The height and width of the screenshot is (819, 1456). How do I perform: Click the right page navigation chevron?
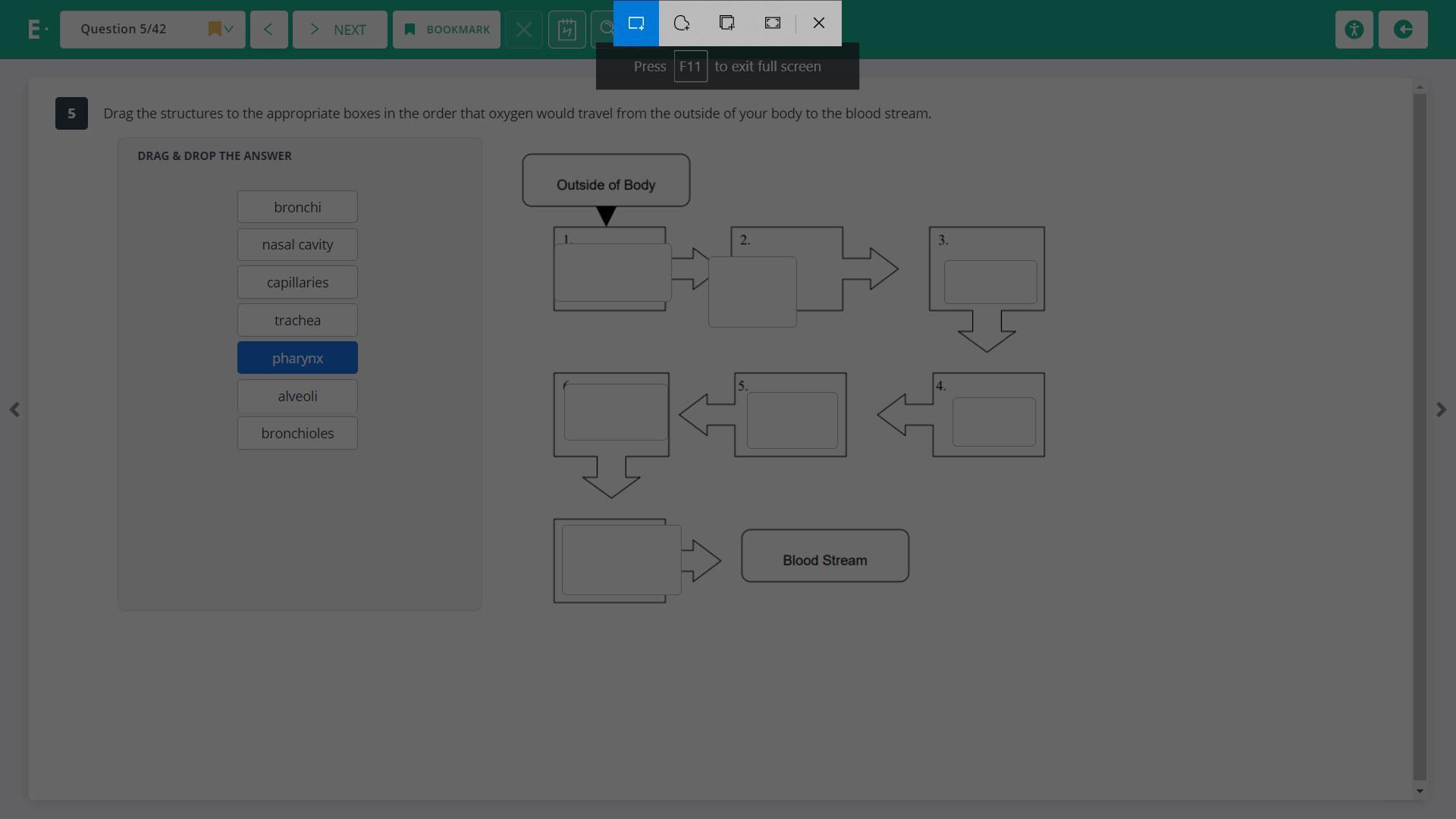(x=1442, y=409)
